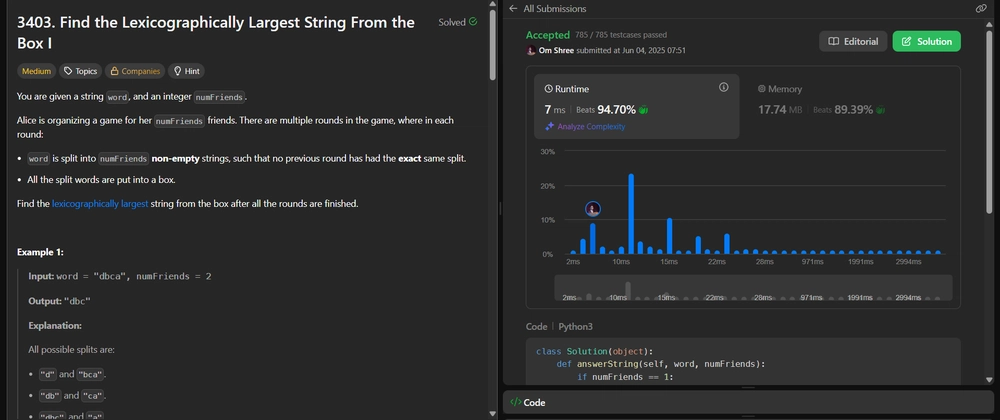Click the clock icon beside Runtime
This screenshot has width=1000, height=420.
tap(548, 89)
